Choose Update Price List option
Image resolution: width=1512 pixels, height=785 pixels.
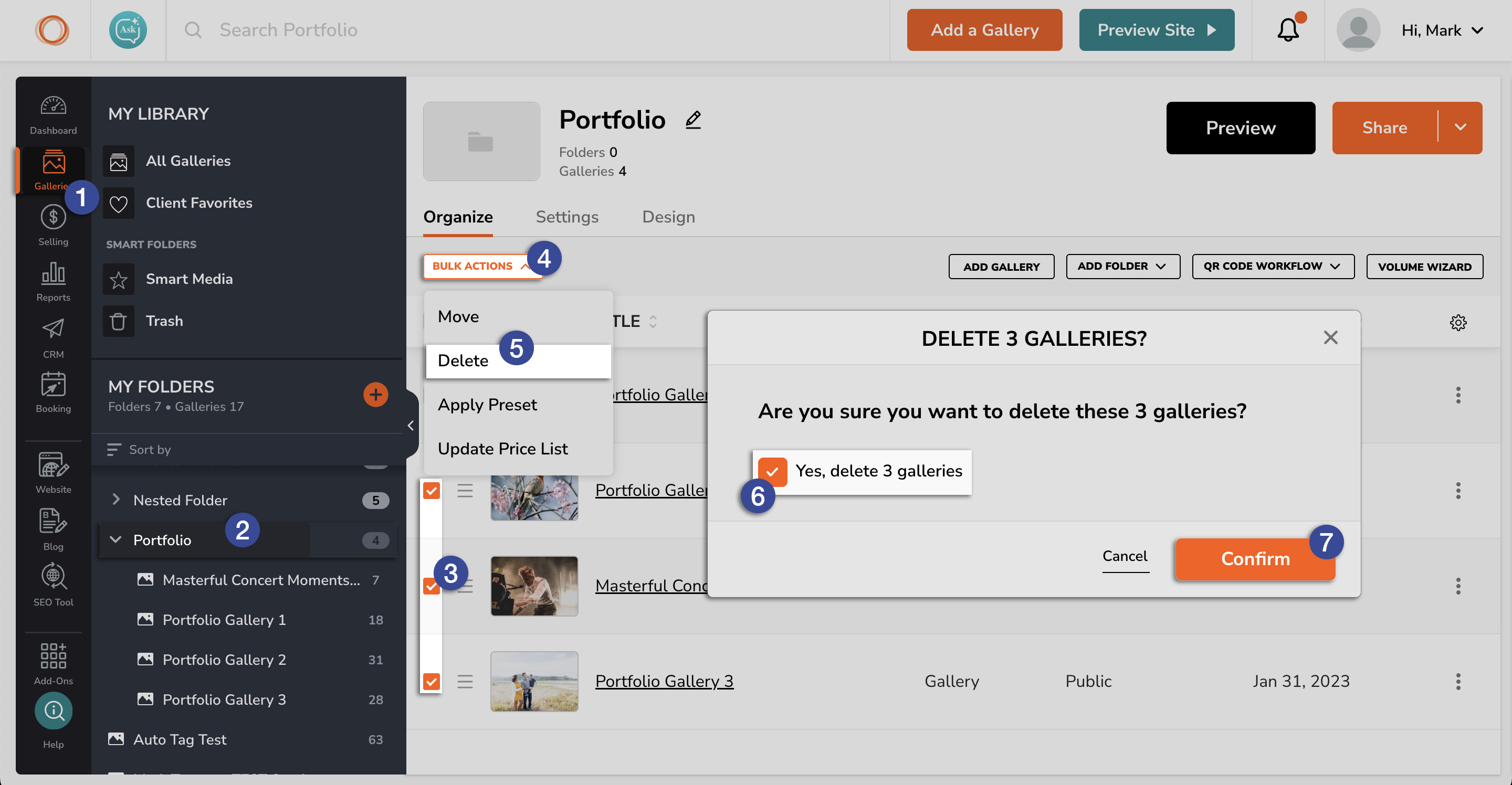click(518, 449)
